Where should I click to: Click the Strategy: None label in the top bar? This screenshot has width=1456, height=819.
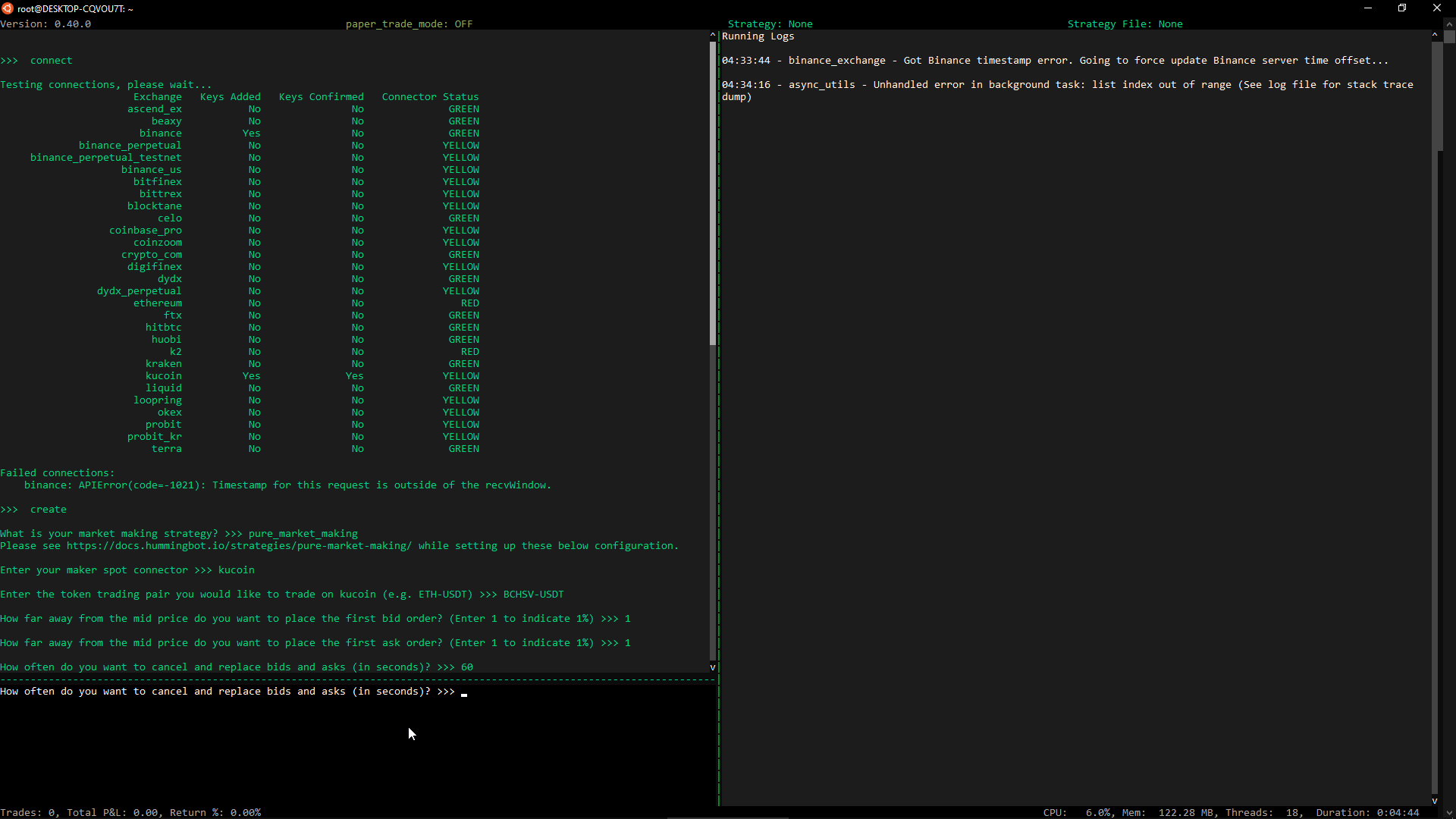coord(770,24)
